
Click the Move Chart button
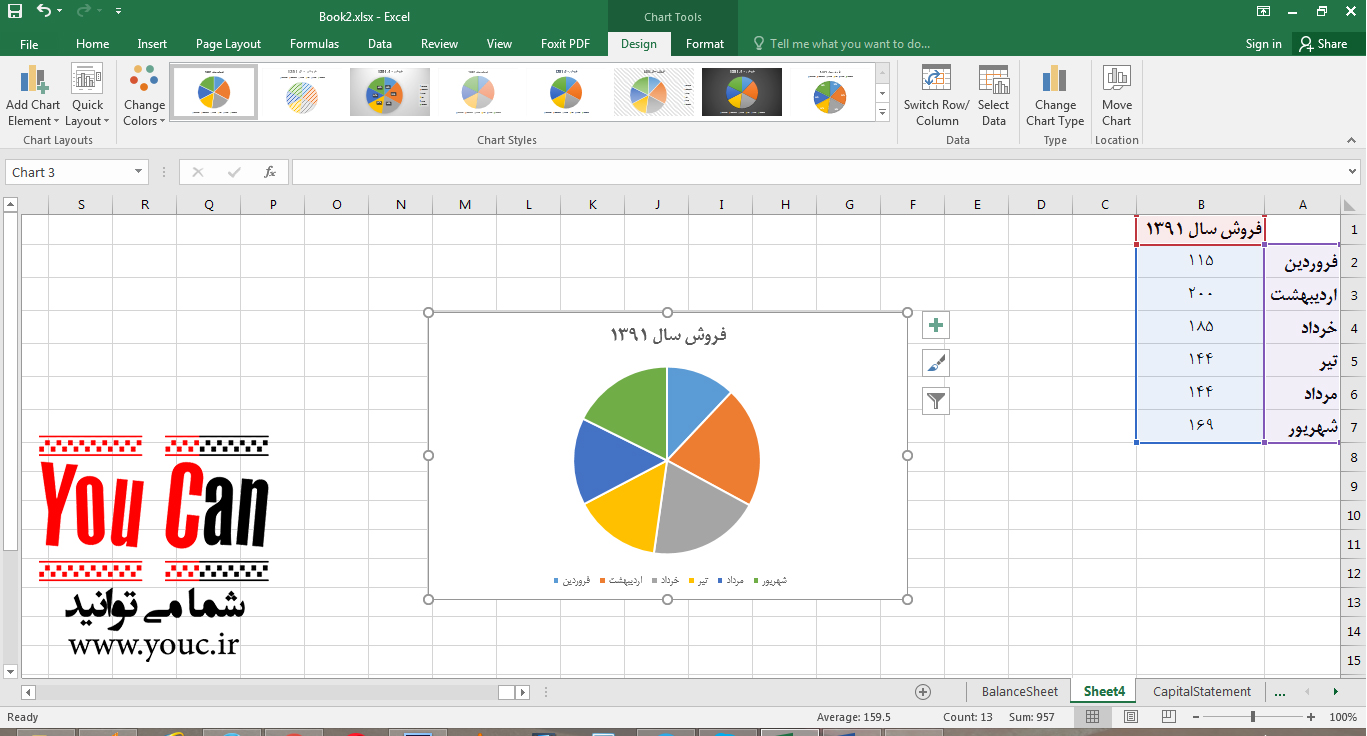1117,97
